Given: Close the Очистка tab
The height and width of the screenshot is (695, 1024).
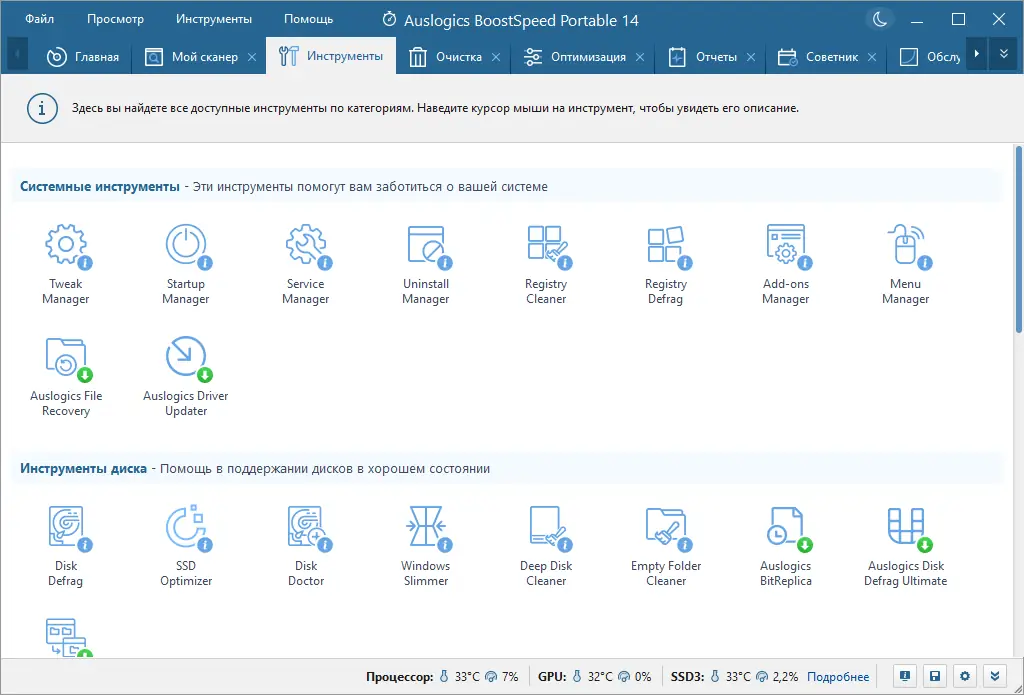Looking at the screenshot, I should [x=495, y=57].
